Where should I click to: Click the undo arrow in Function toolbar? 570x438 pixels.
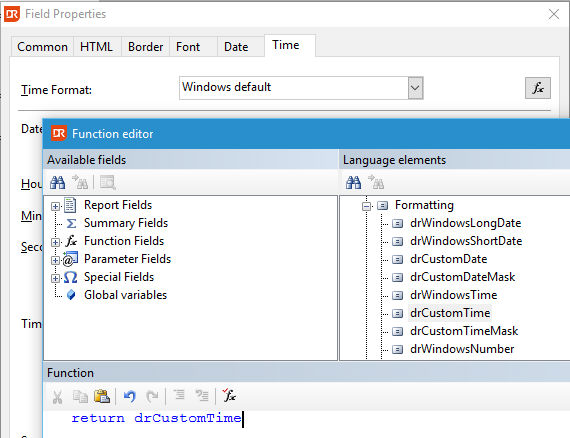(130, 396)
